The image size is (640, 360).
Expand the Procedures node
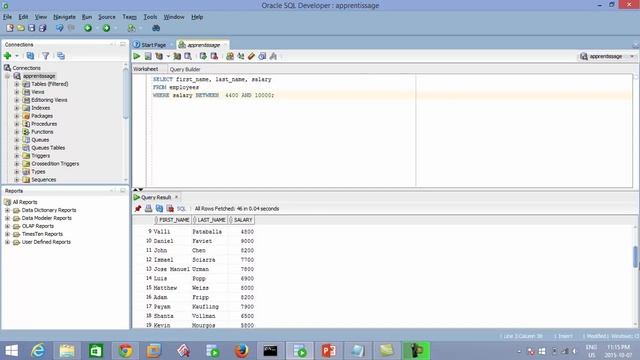point(17,124)
